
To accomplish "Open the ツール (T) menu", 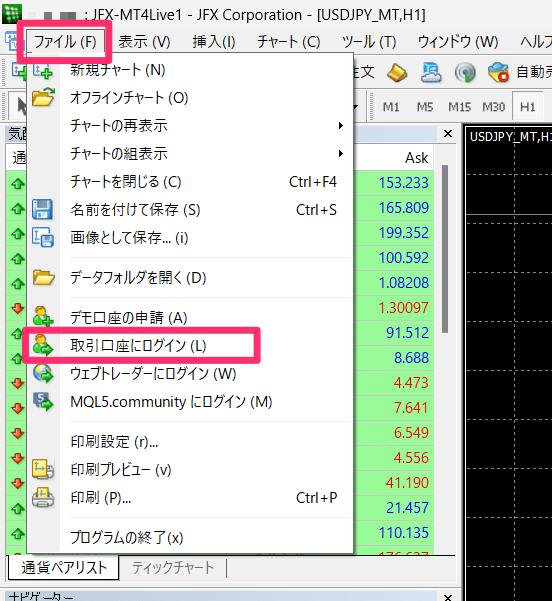I will (369, 42).
